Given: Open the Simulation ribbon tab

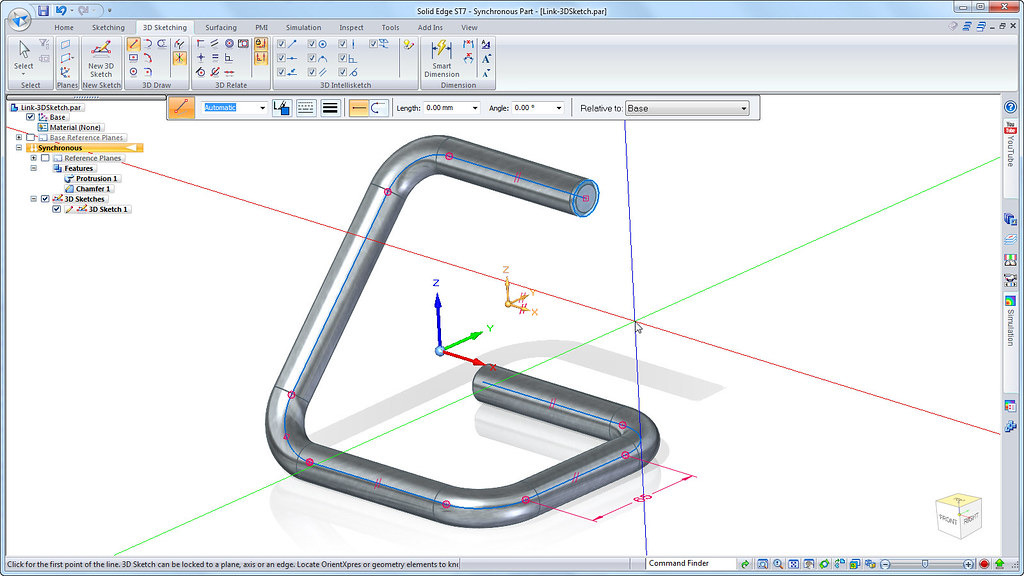Looking at the screenshot, I should 303,27.
